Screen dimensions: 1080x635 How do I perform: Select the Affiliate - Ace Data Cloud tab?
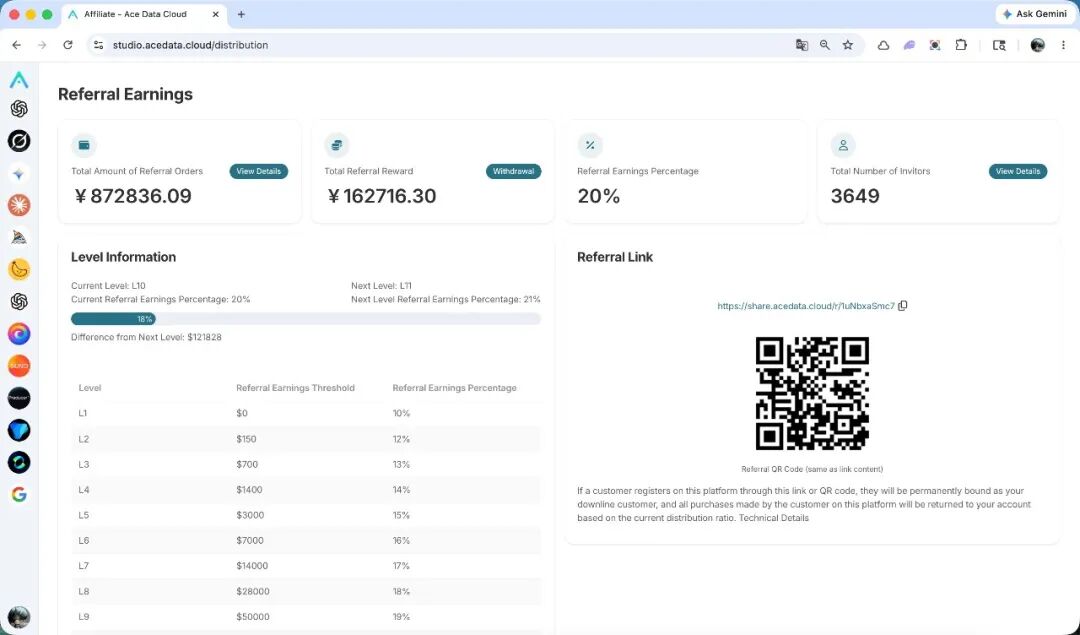pyautogui.click(x=143, y=14)
